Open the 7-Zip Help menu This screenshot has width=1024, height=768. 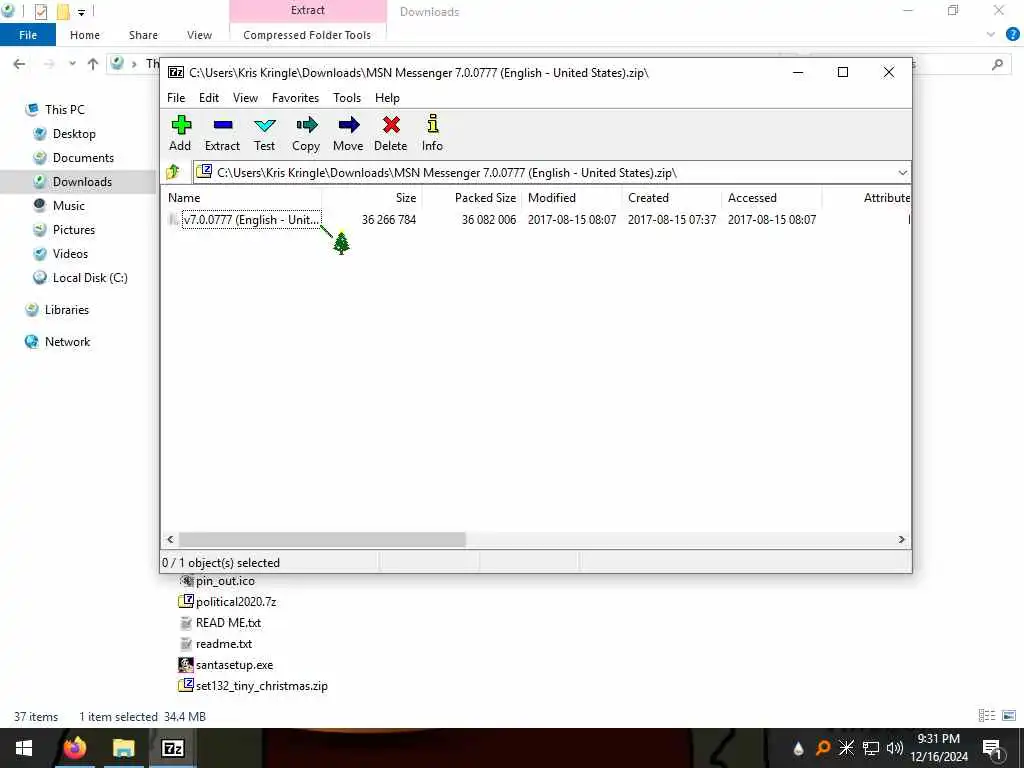pyautogui.click(x=387, y=98)
